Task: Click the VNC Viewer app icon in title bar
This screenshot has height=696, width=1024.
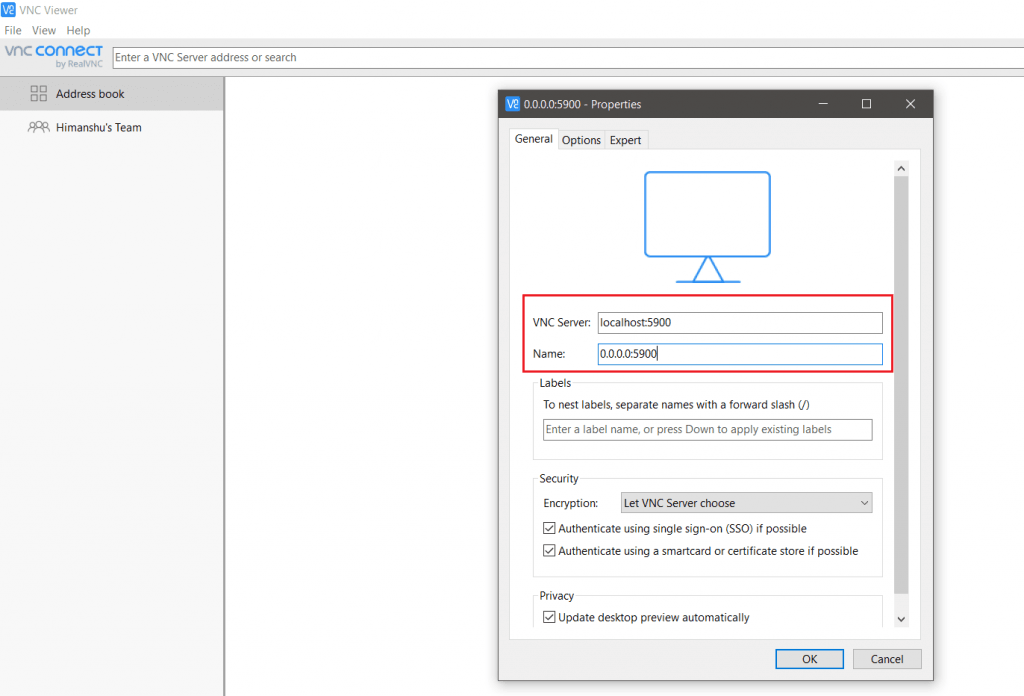Action: click(x=8, y=10)
